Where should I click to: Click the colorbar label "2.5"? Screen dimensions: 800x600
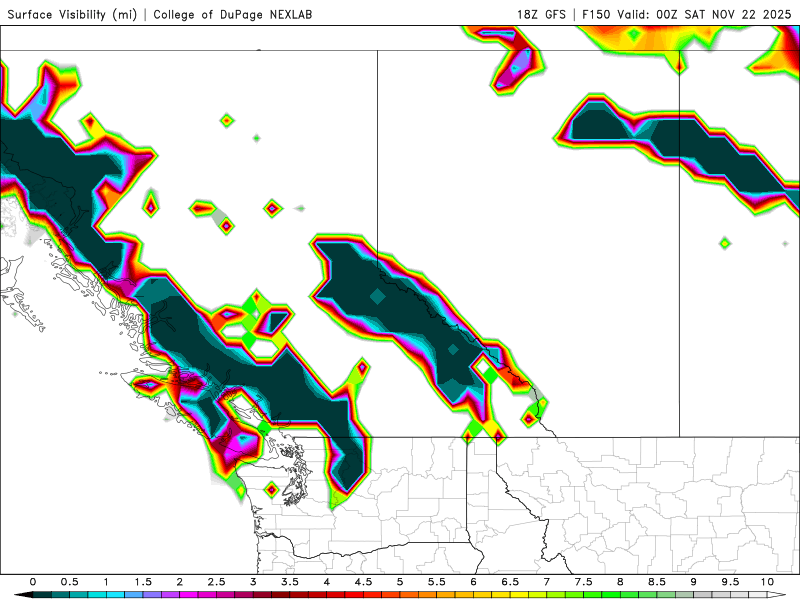[x=216, y=582]
